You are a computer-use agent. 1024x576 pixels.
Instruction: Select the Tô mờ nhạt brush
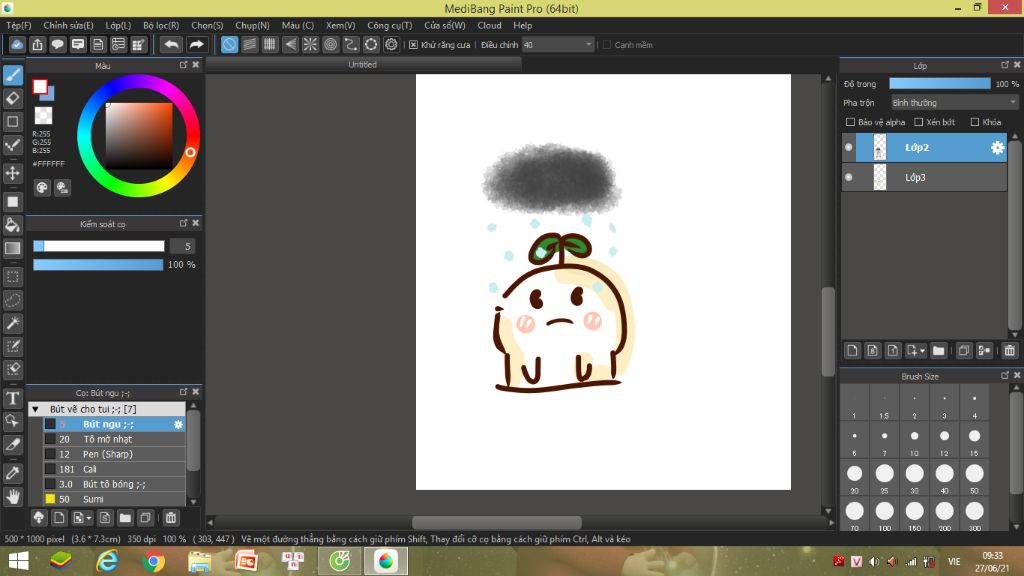[x=114, y=440]
